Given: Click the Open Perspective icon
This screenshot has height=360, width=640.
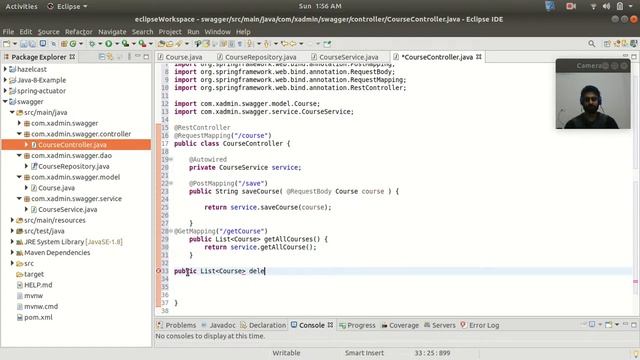Looking at the screenshot, I should point(607,44).
